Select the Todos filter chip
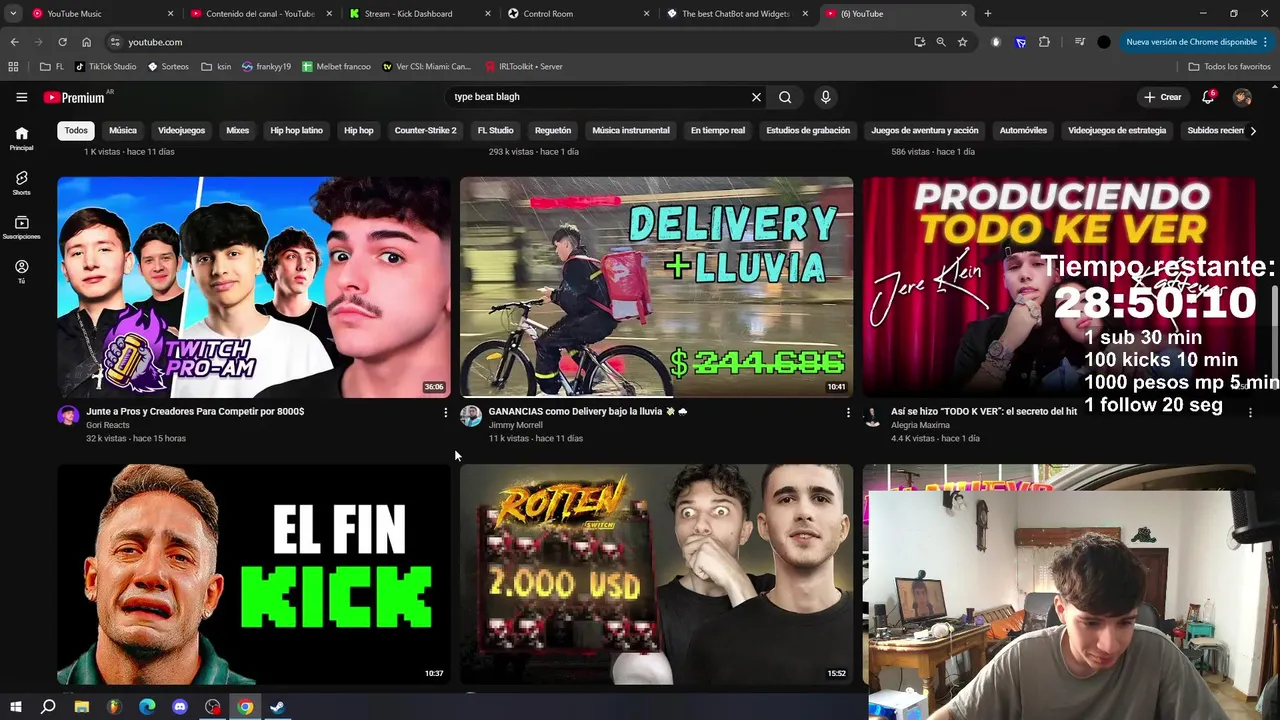This screenshot has width=1280, height=720. pos(76,130)
